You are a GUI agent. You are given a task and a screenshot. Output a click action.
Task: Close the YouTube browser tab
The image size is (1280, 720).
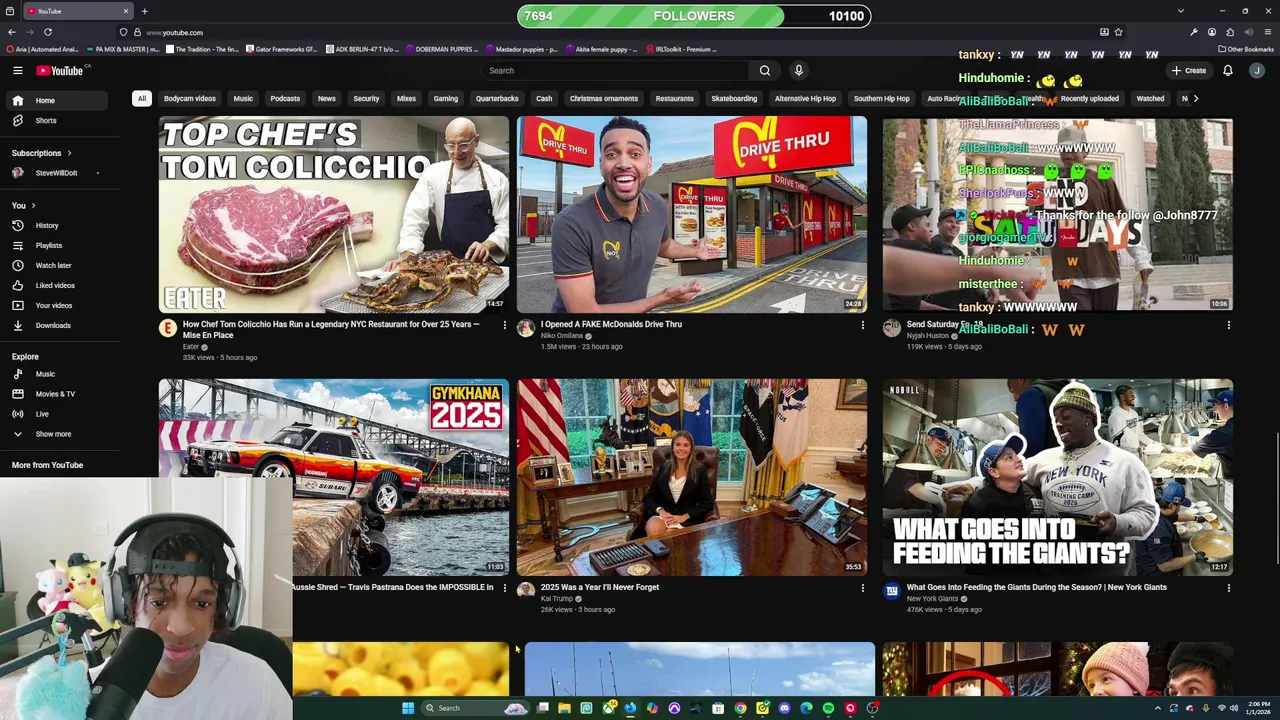(125, 11)
